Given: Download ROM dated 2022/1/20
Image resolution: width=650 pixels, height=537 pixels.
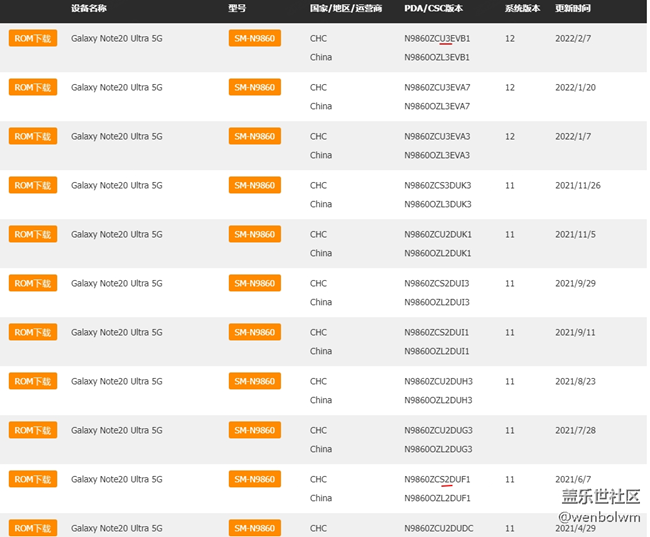Looking at the screenshot, I should (x=33, y=87).
